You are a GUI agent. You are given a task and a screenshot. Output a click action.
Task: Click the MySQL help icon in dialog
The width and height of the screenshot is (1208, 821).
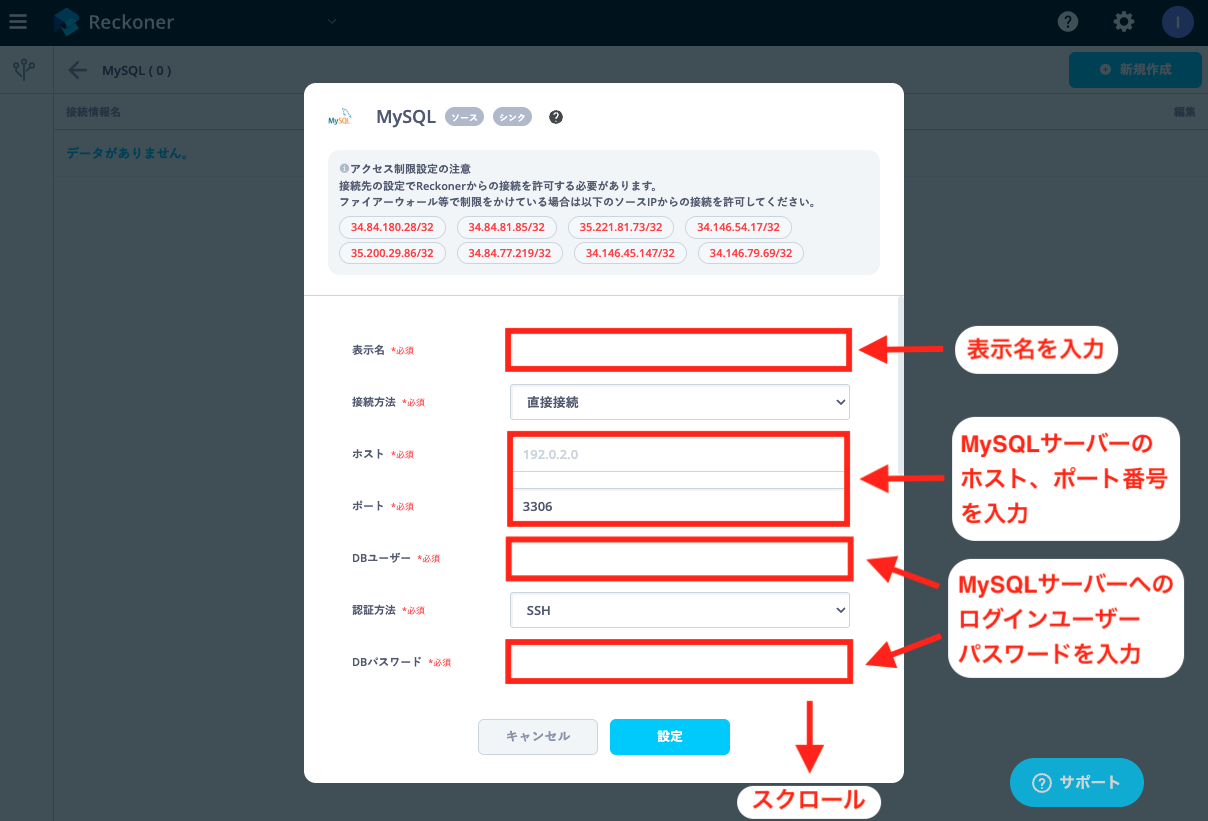(x=556, y=117)
